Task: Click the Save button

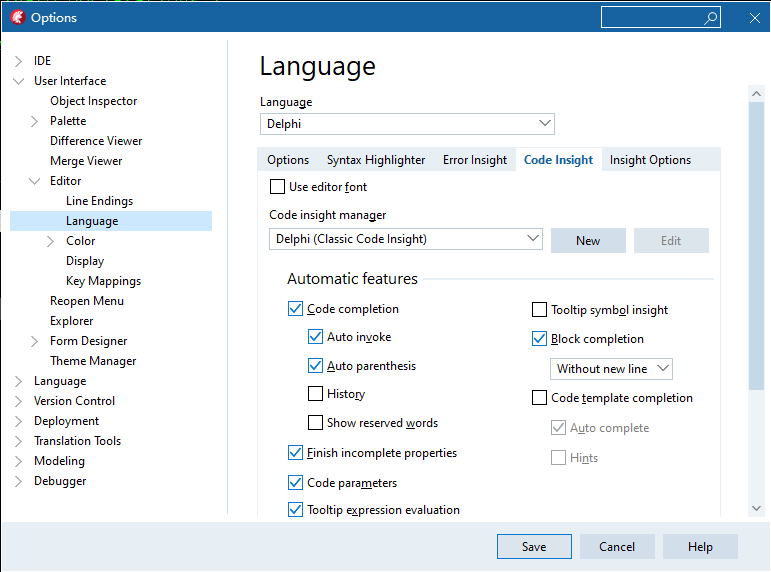Action: coord(534,546)
